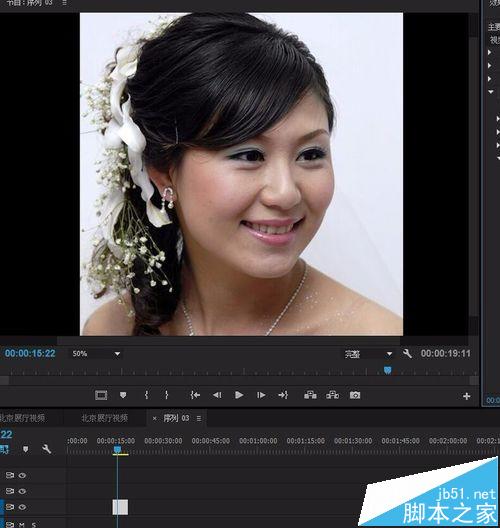Click timeline ruler at 00:01:15:00
Viewport: 500px width, 528px height.
(306, 441)
